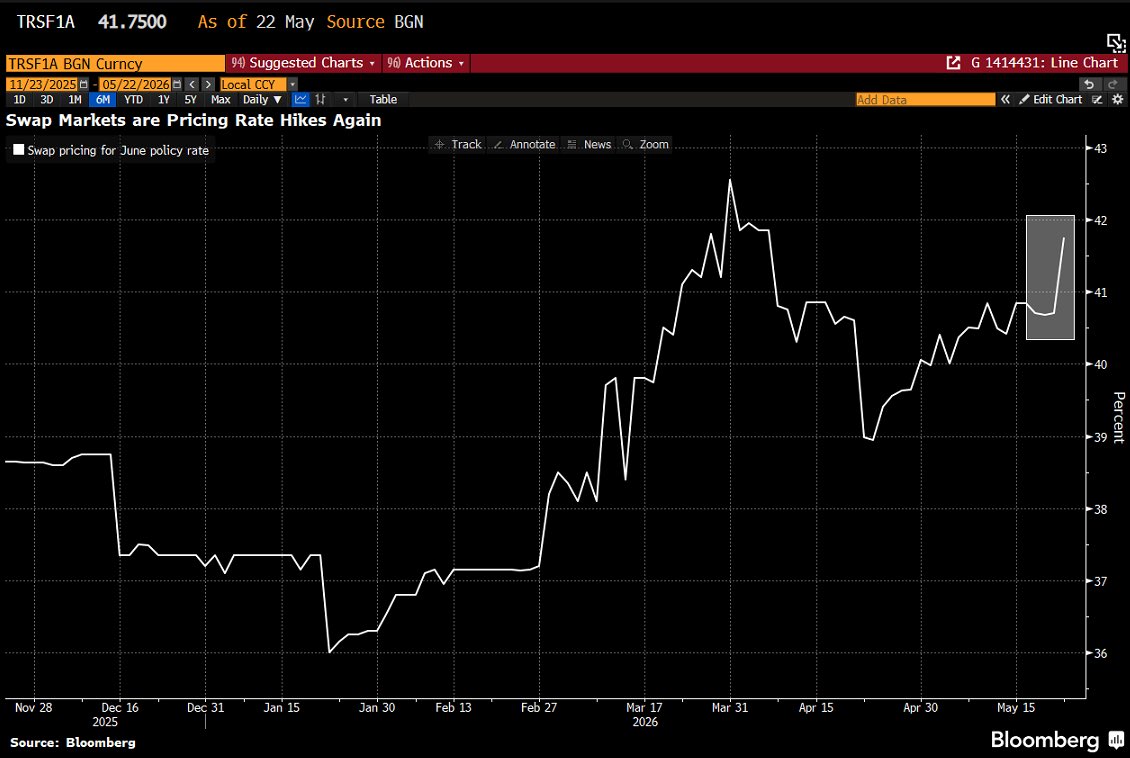Step date range backward with left arrow

(x=192, y=84)
